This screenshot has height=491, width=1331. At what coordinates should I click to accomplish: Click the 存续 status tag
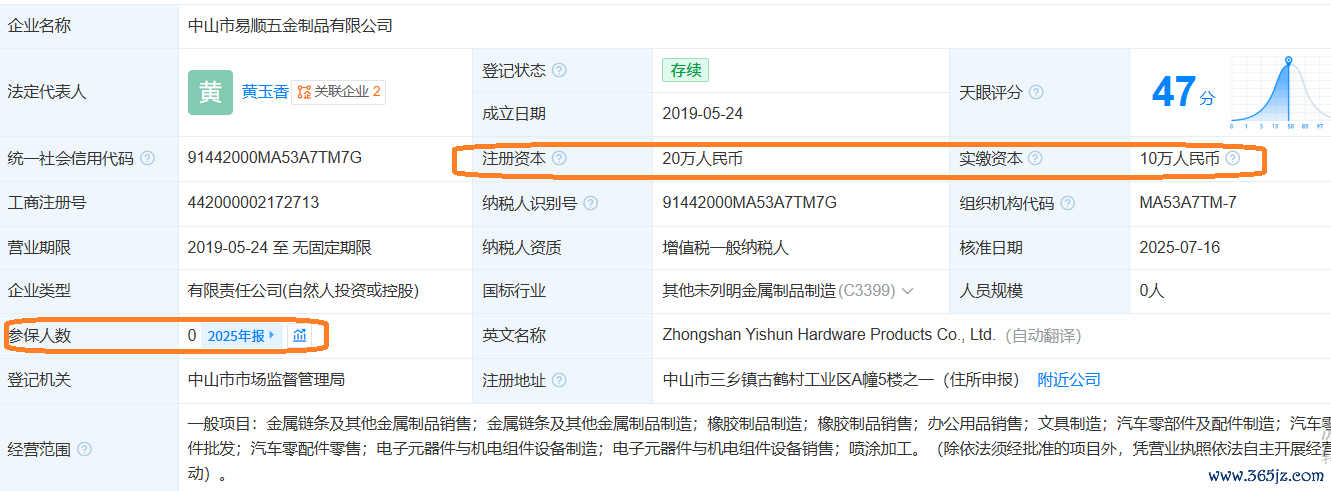pos(685,70)
